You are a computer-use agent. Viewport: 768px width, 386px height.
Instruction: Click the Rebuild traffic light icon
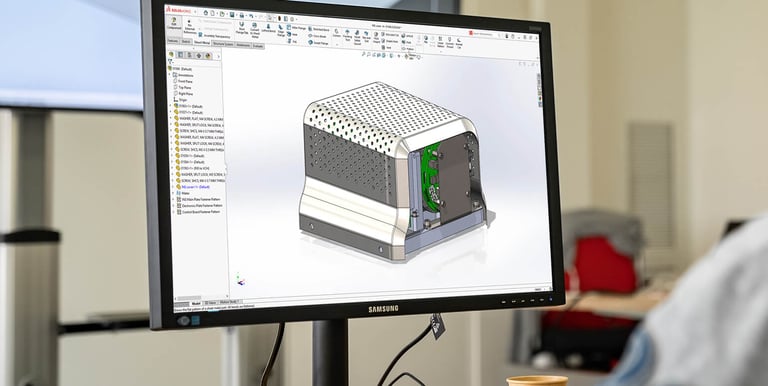click(279, 18)
